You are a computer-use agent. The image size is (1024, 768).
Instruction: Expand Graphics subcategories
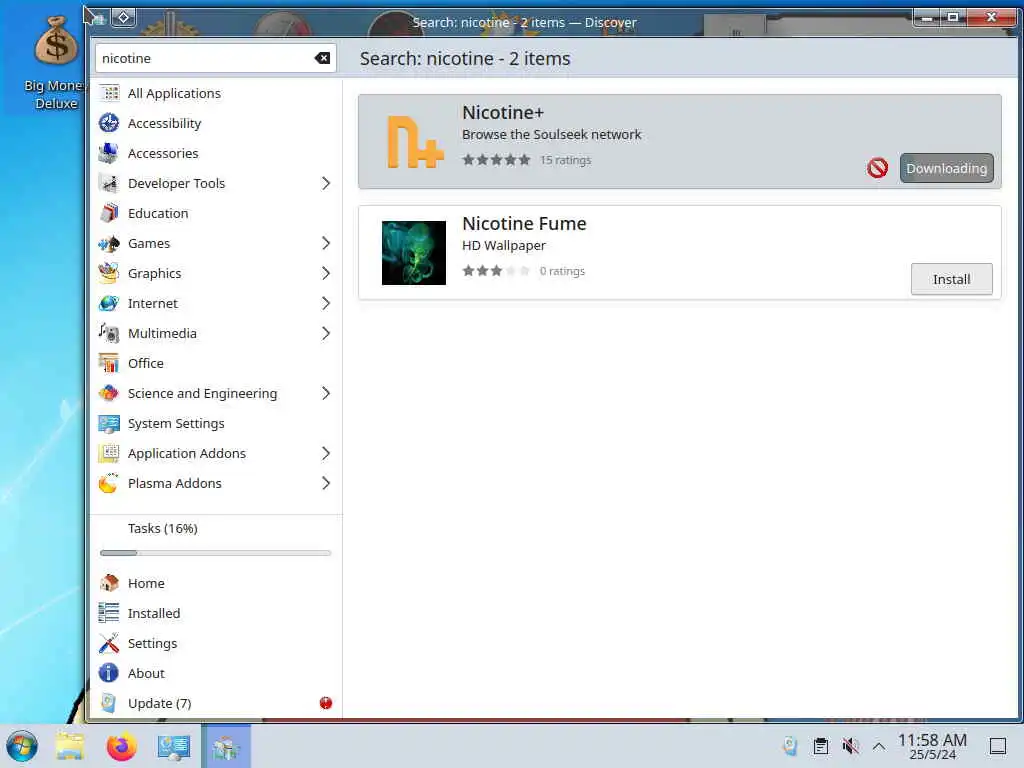326,274
